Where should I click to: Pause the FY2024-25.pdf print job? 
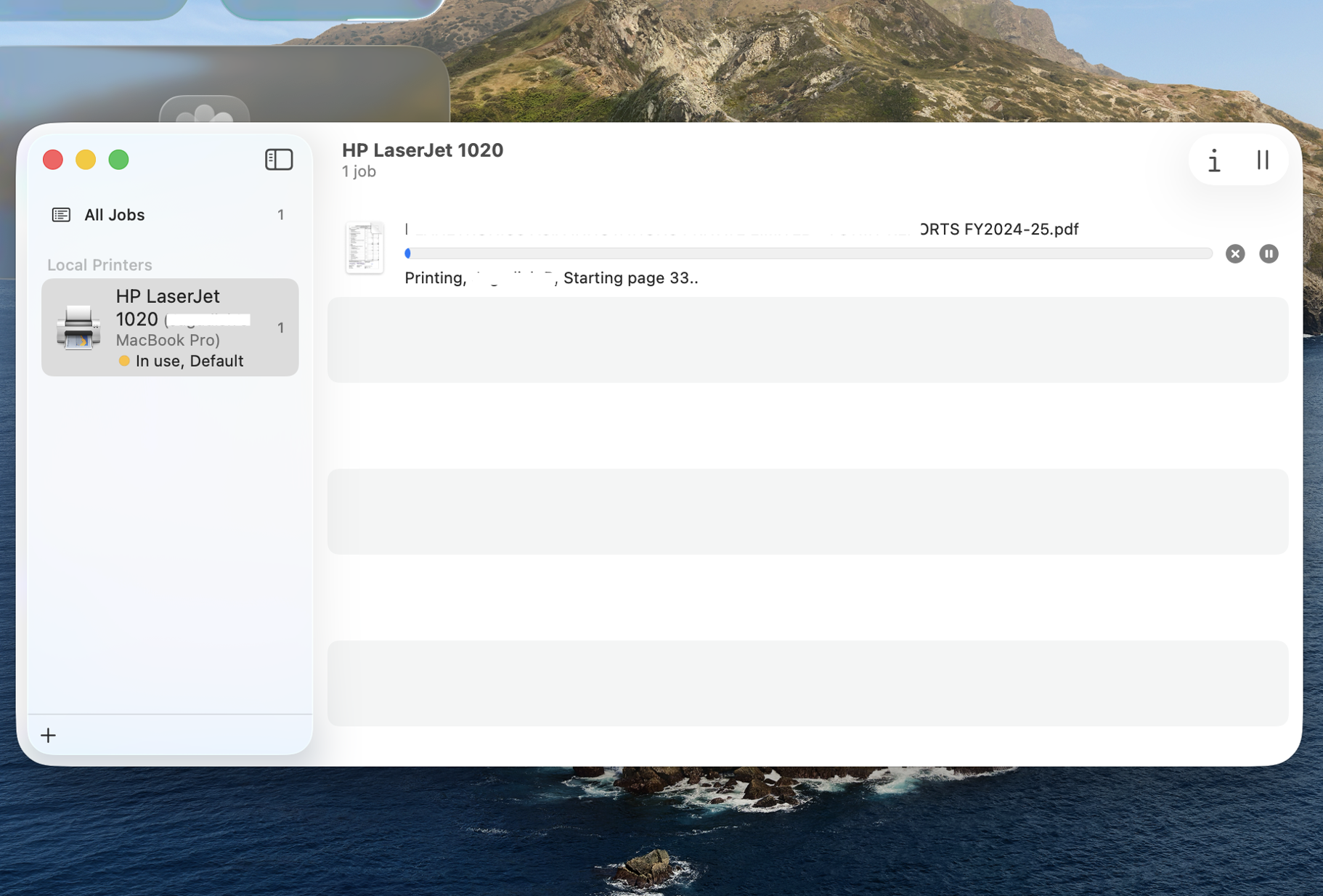pos(1269,253)
